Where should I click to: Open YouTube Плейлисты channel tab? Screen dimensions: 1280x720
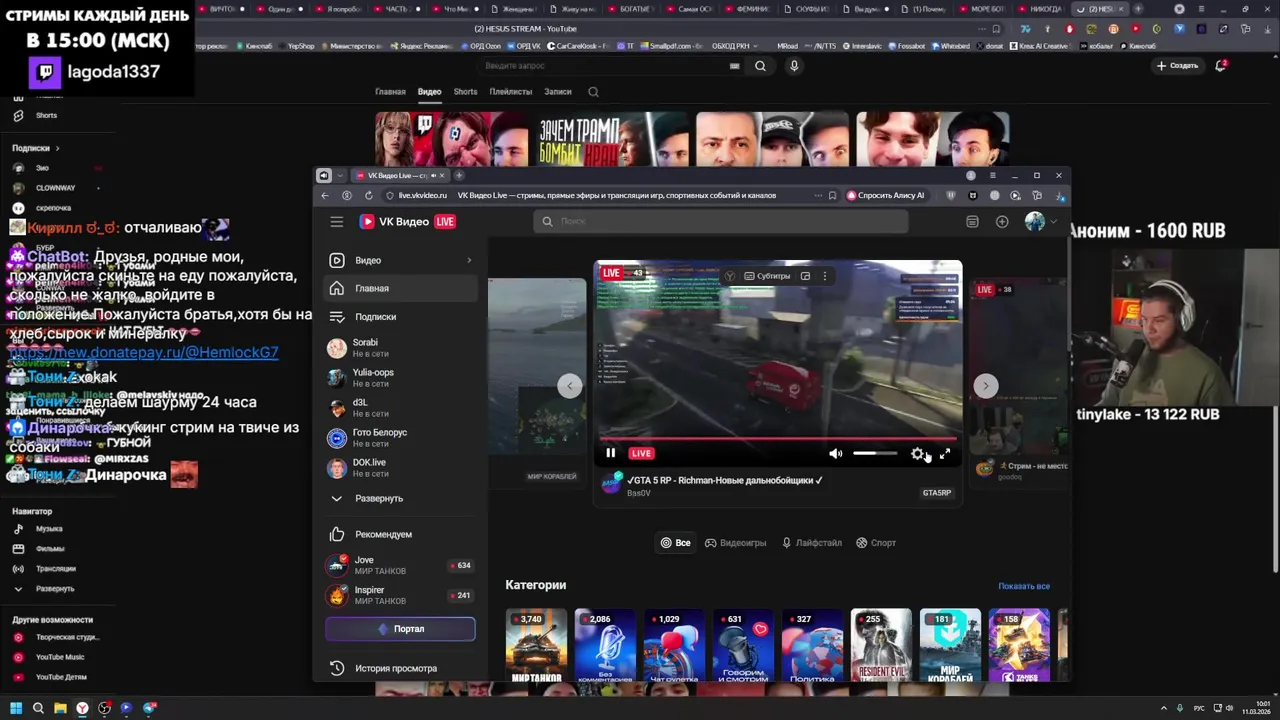coord(511,92)
